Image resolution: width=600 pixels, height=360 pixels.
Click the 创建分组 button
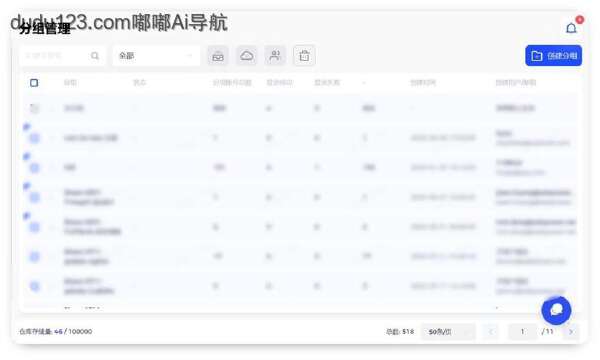tap(553, 56)
